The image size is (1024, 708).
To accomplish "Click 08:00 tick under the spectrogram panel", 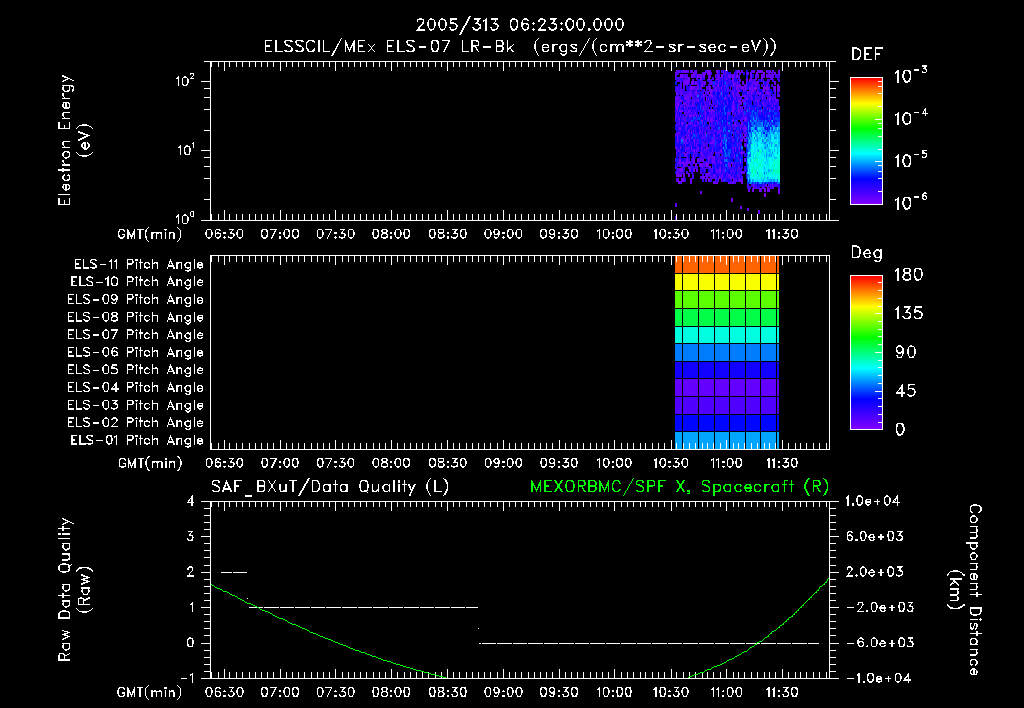I will 391,234.
